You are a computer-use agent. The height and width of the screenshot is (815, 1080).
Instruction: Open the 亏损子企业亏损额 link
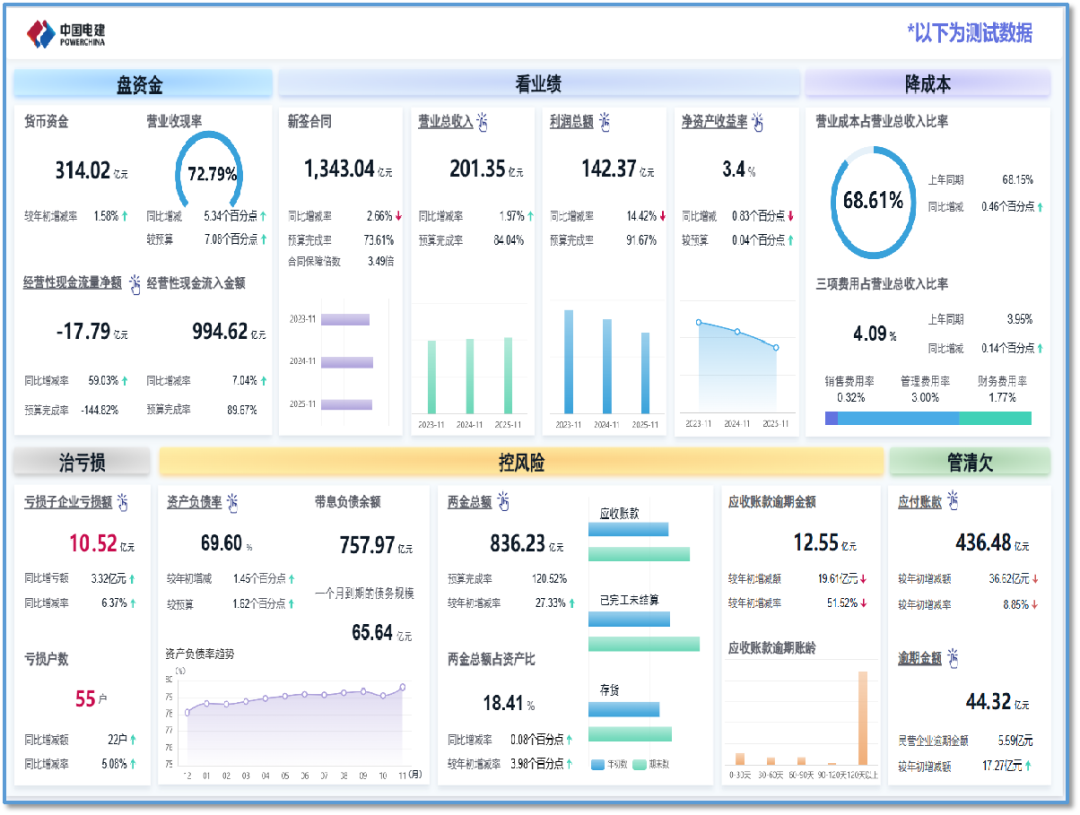tap(68, 502)
